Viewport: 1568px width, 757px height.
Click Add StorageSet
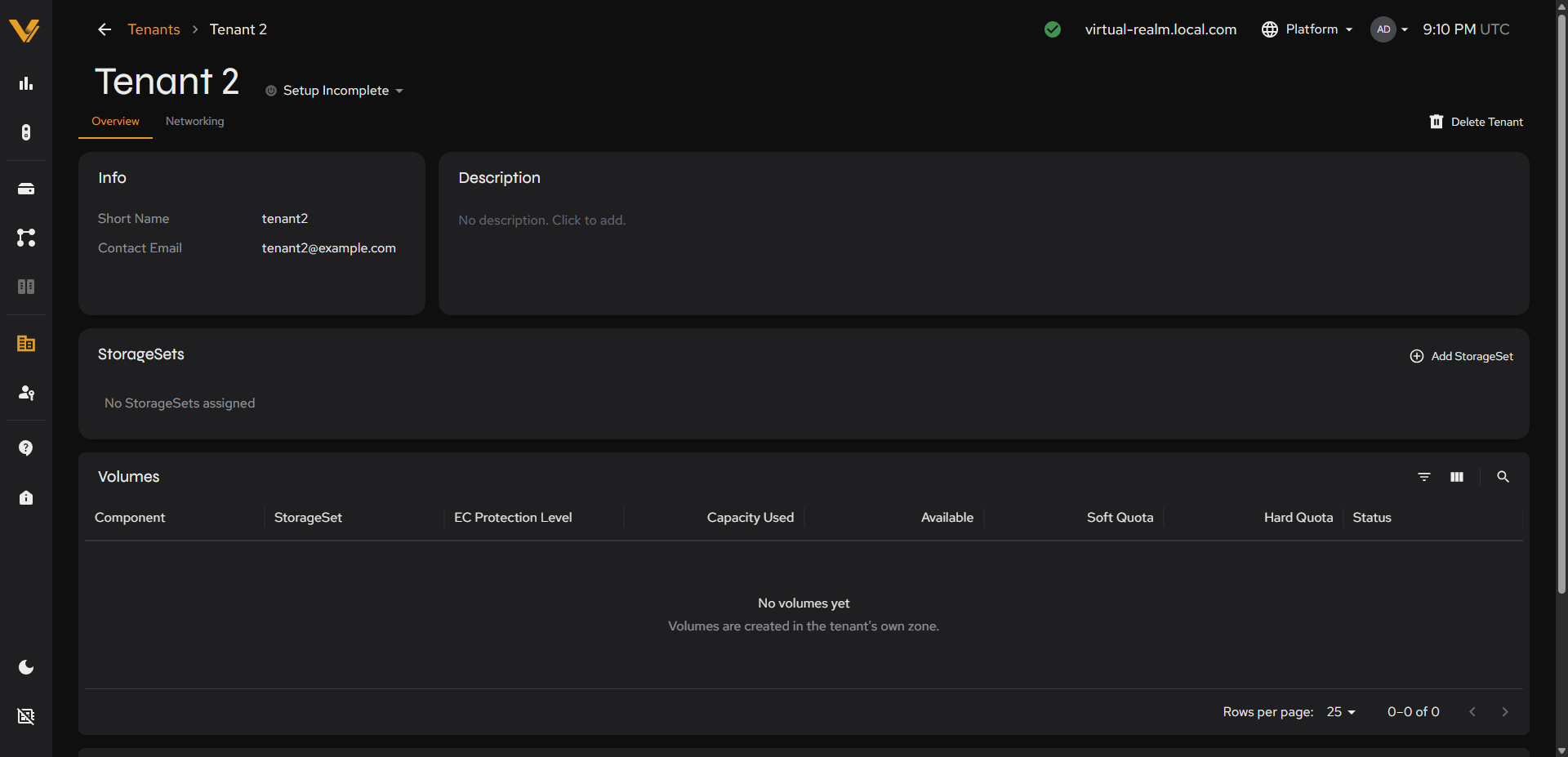[1462, 356]
